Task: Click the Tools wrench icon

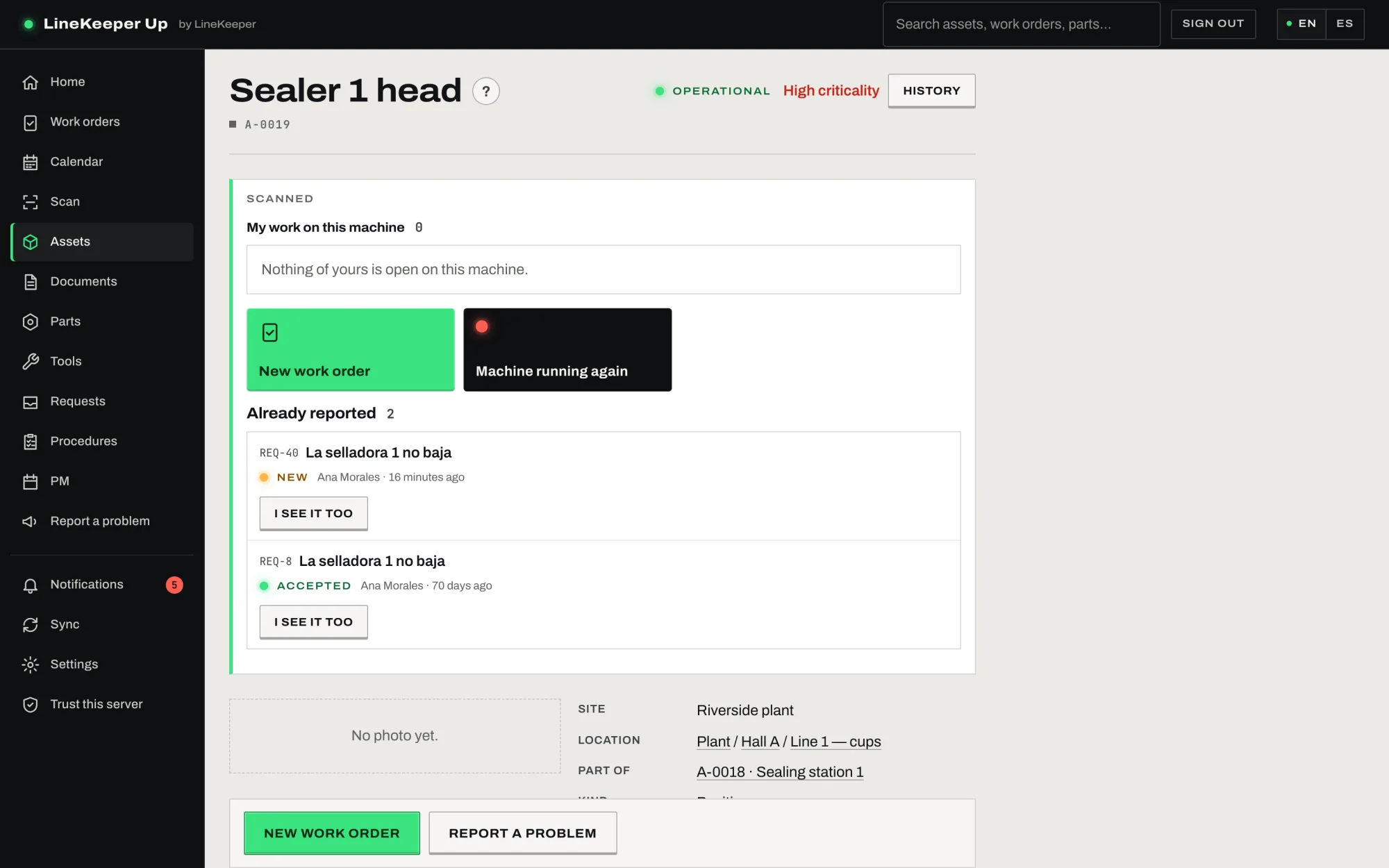Action: coord(30,362)
